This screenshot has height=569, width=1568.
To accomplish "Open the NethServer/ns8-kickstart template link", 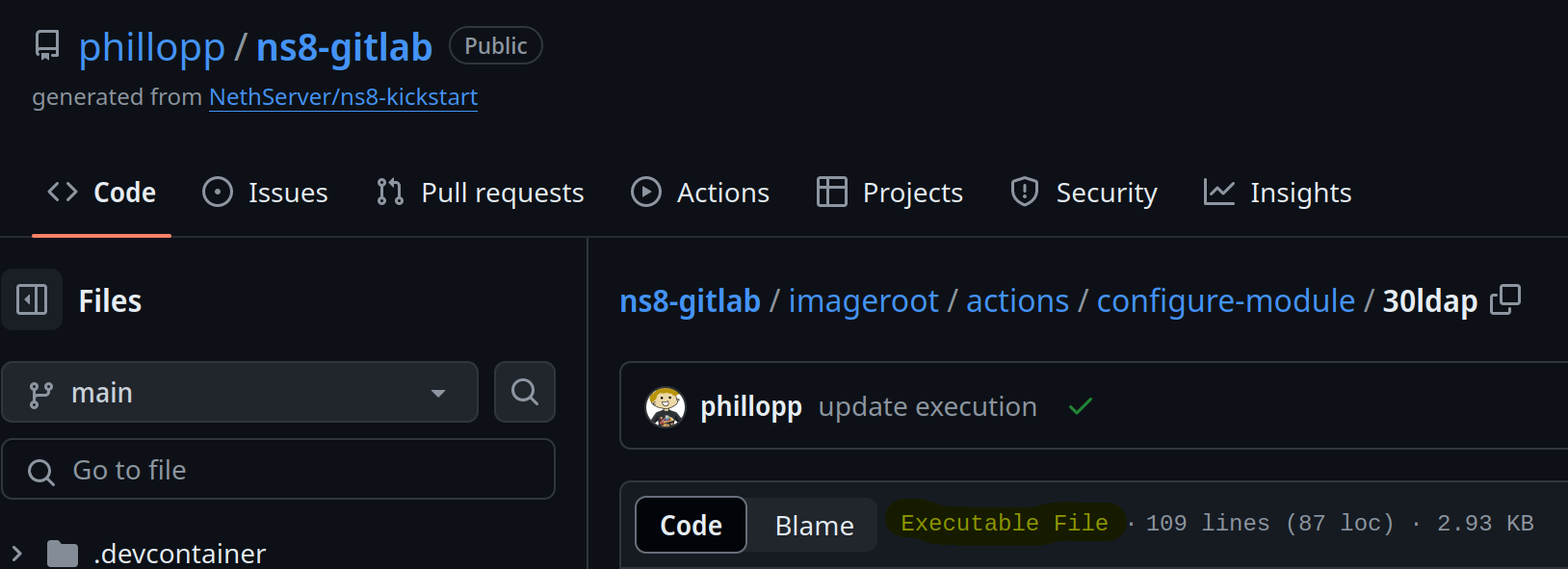I will pos(343,96).
